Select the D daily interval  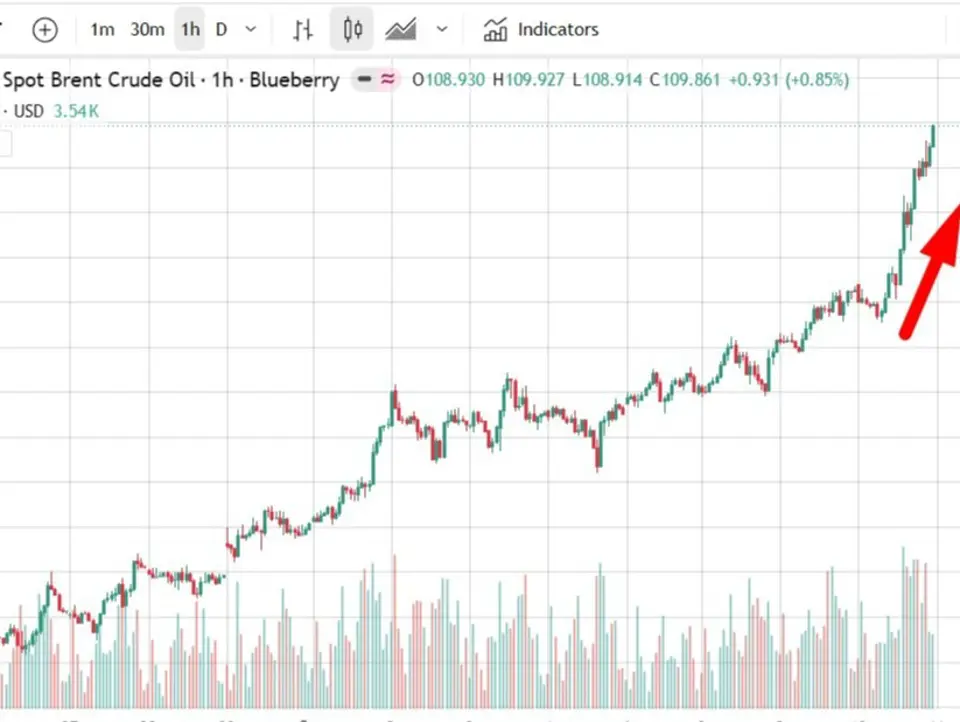pos(221,29)
